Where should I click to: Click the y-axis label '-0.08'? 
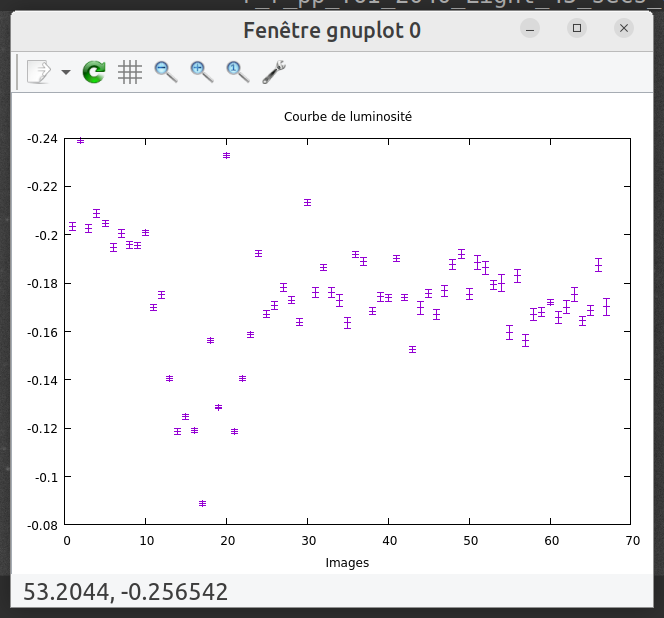pyautogui.click(x=42, y=525)
